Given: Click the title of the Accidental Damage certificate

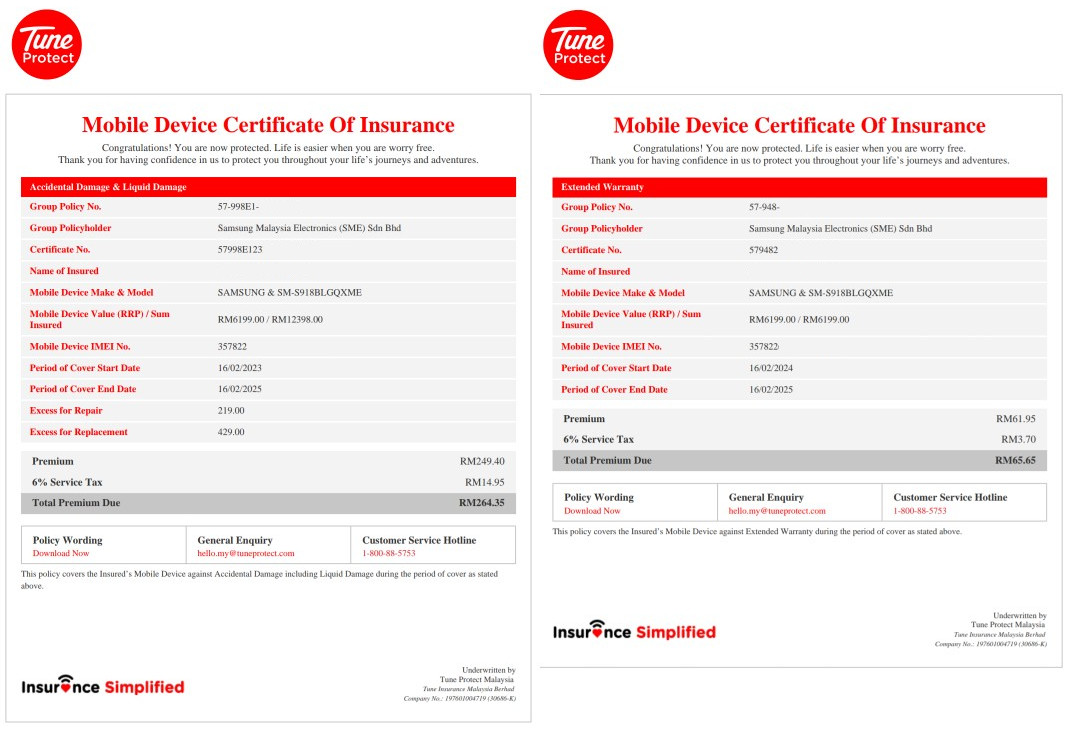Looking at the screenshot, I should pos(268,125).
